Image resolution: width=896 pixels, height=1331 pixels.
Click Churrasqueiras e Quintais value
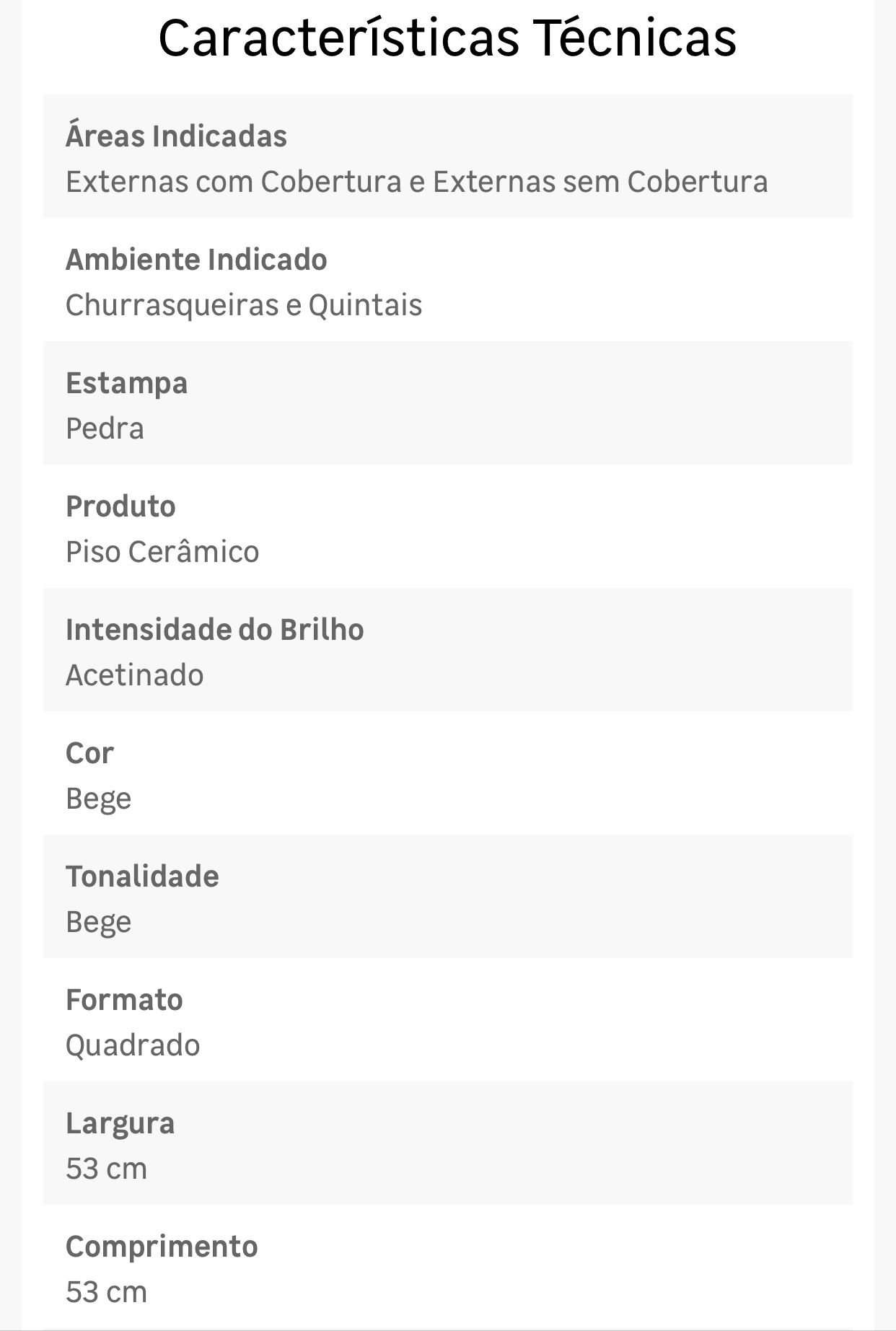pyautogui.click(x=244, y=305)
